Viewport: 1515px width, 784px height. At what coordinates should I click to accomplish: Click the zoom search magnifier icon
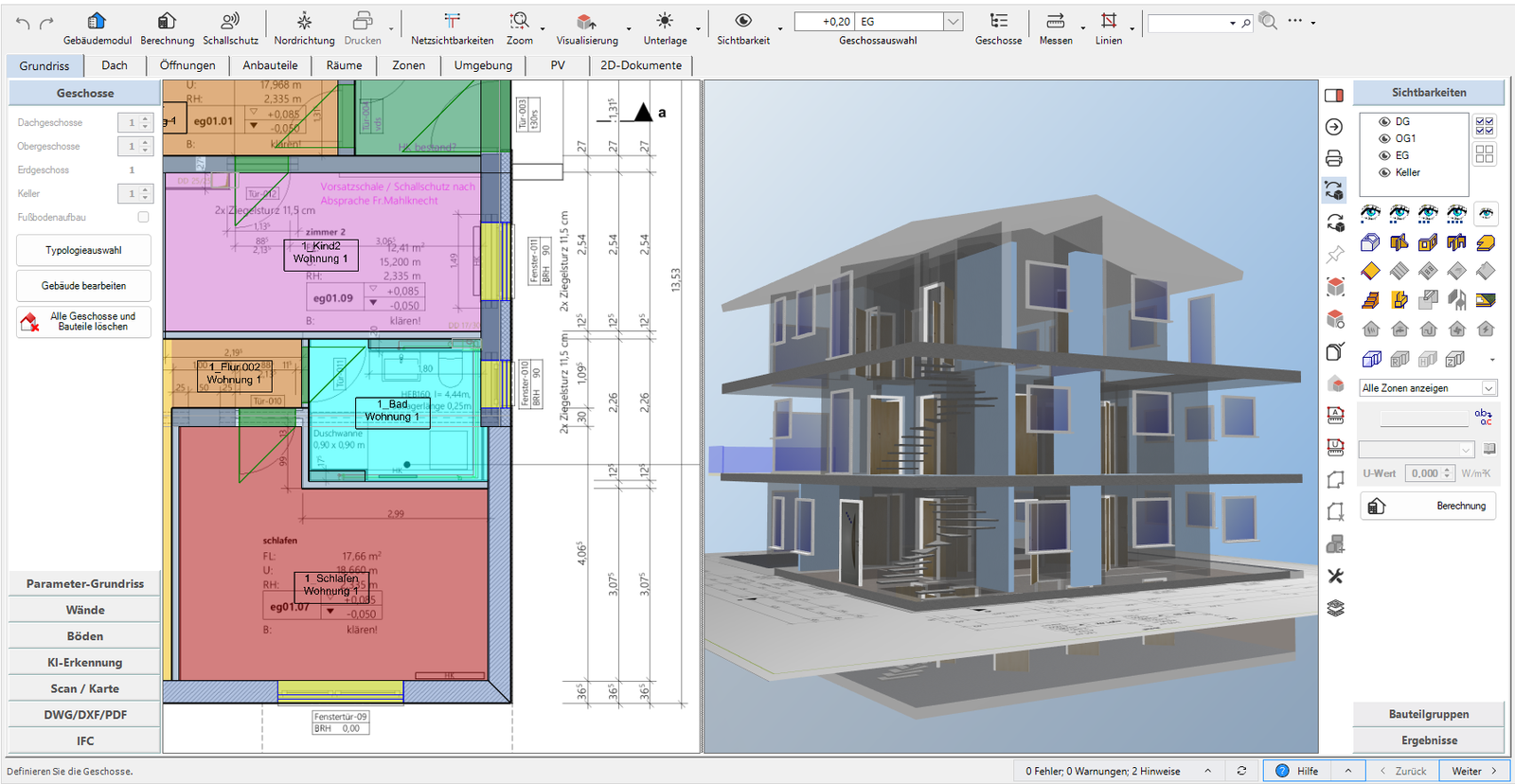1269,22
